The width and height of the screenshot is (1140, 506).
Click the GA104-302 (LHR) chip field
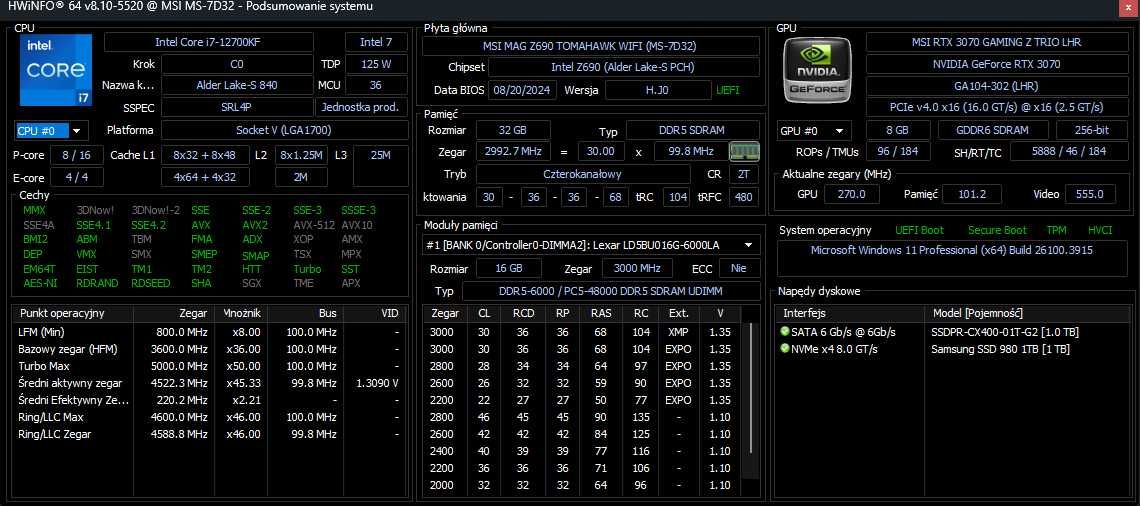point(997,85)
